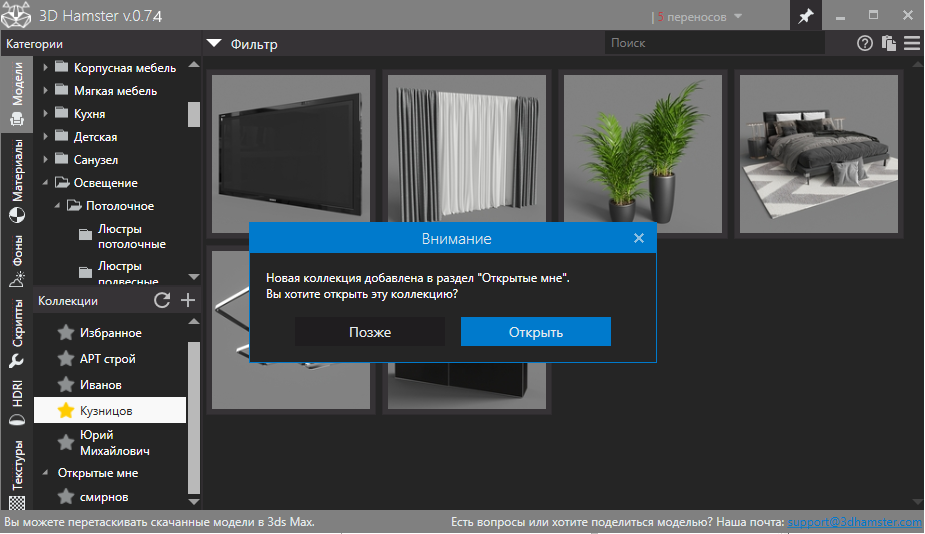The height and width of the screenshot is (534, 925).
Task: Select the Кузницов collection
Action: (x=110, y=410)
